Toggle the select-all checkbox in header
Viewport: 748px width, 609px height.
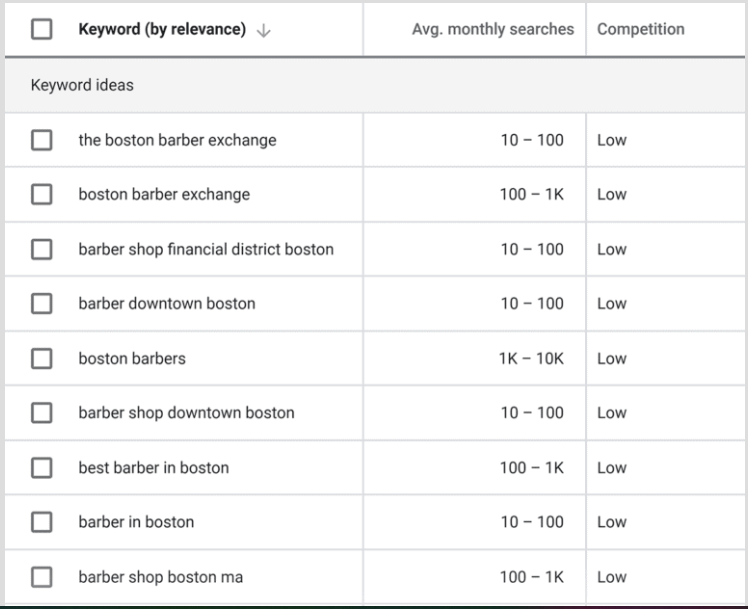pyautogui.click(x=42, y=30)
